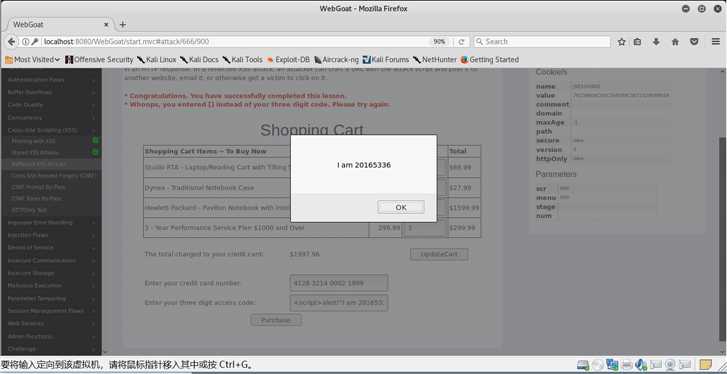Close the WebGoat tab

106,25
